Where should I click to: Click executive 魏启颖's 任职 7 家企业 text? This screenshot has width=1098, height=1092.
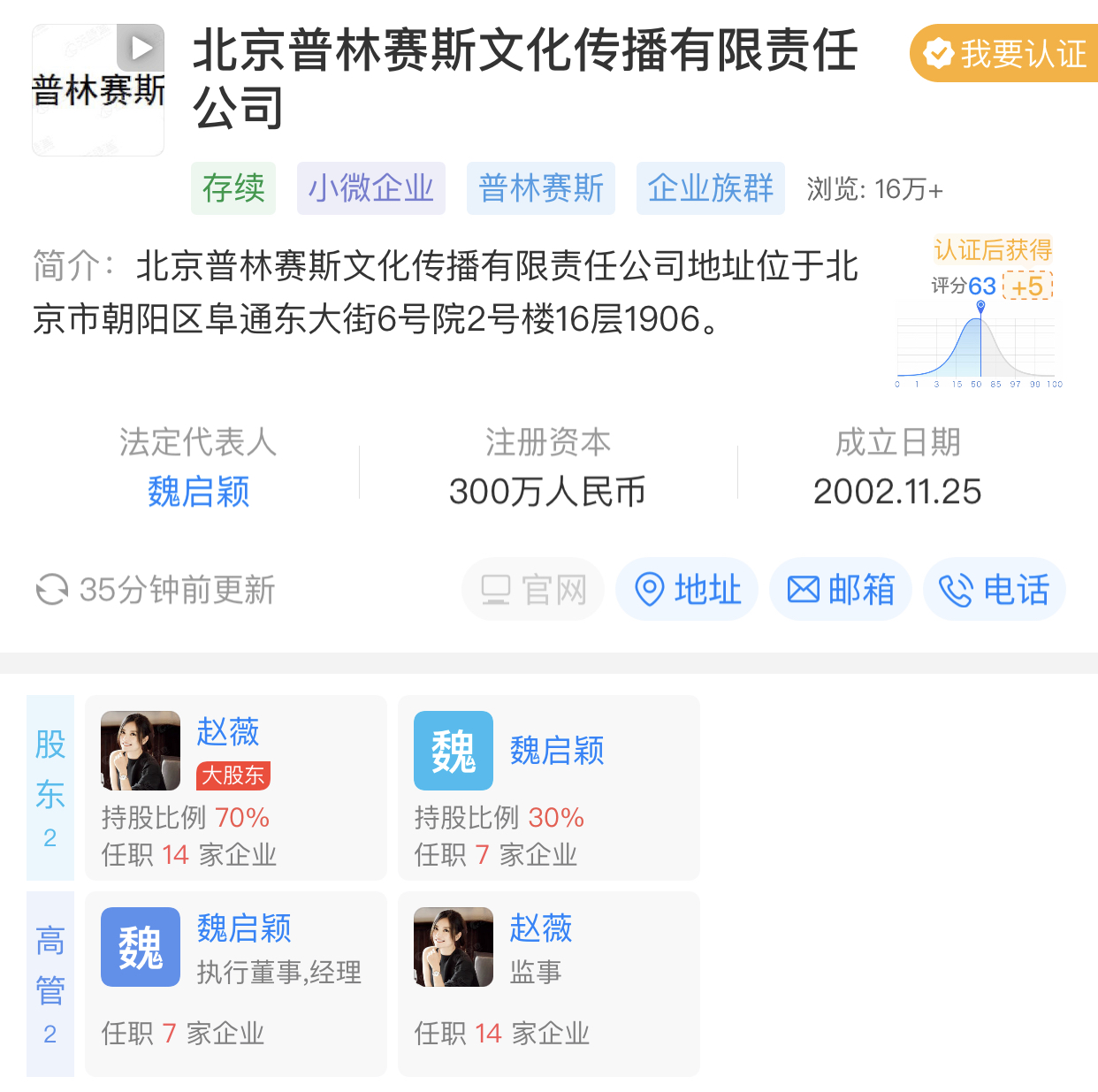tap(183, 1034)
